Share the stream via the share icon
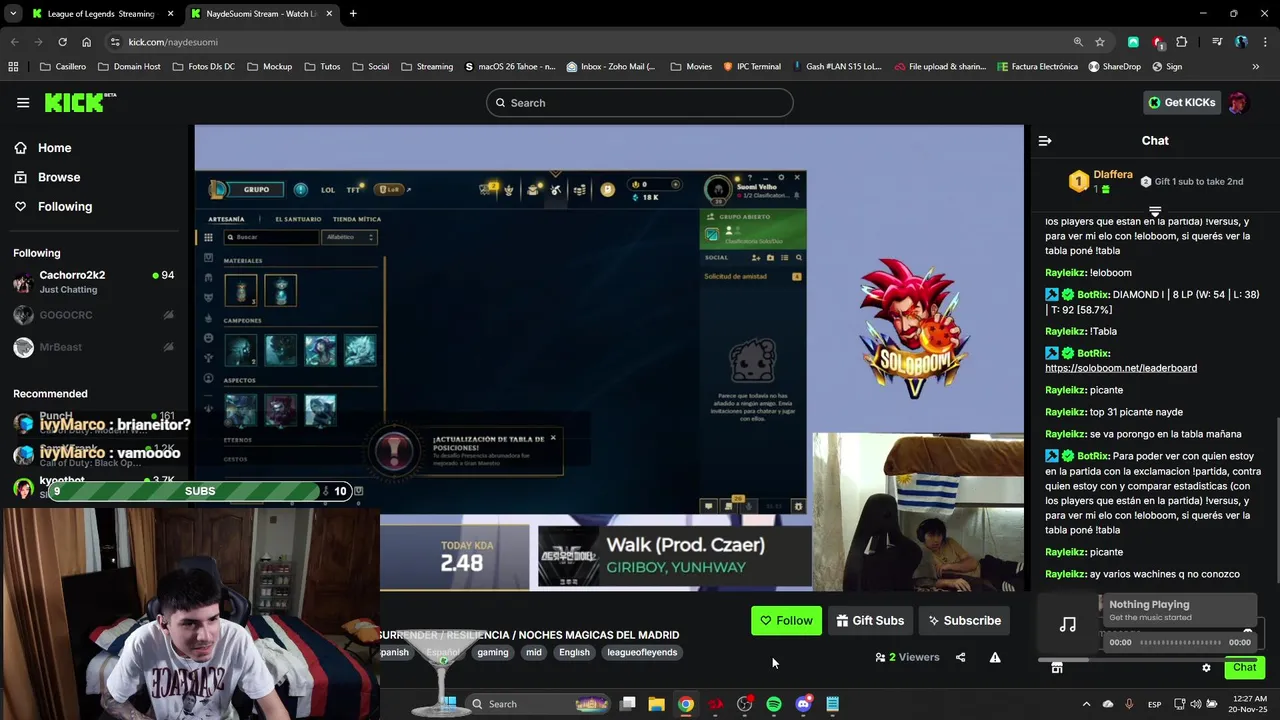The height and width of the screenshot is (720, 1280). coord(960,657)
